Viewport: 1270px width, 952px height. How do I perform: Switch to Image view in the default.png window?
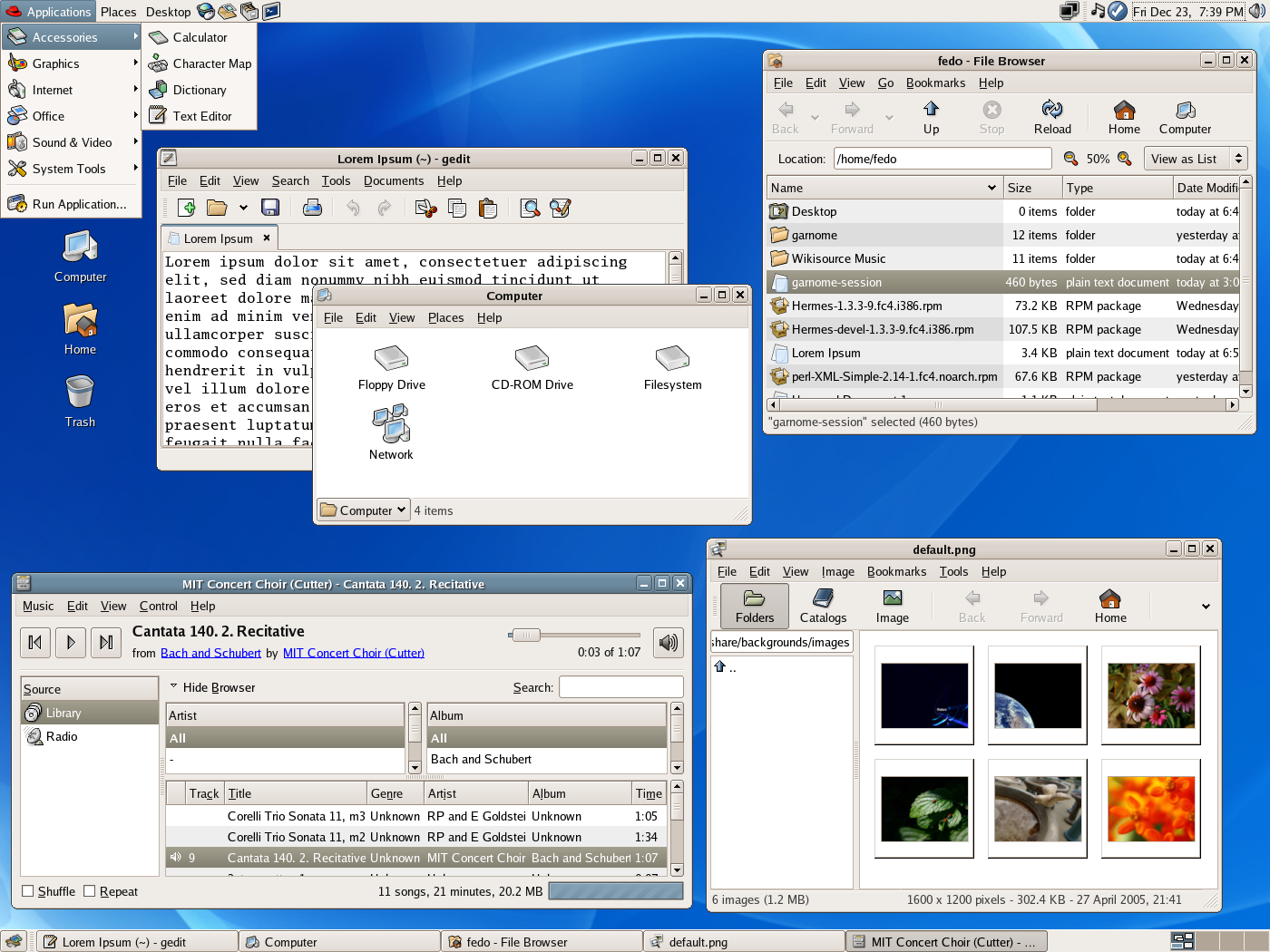[x=892, y=606]
